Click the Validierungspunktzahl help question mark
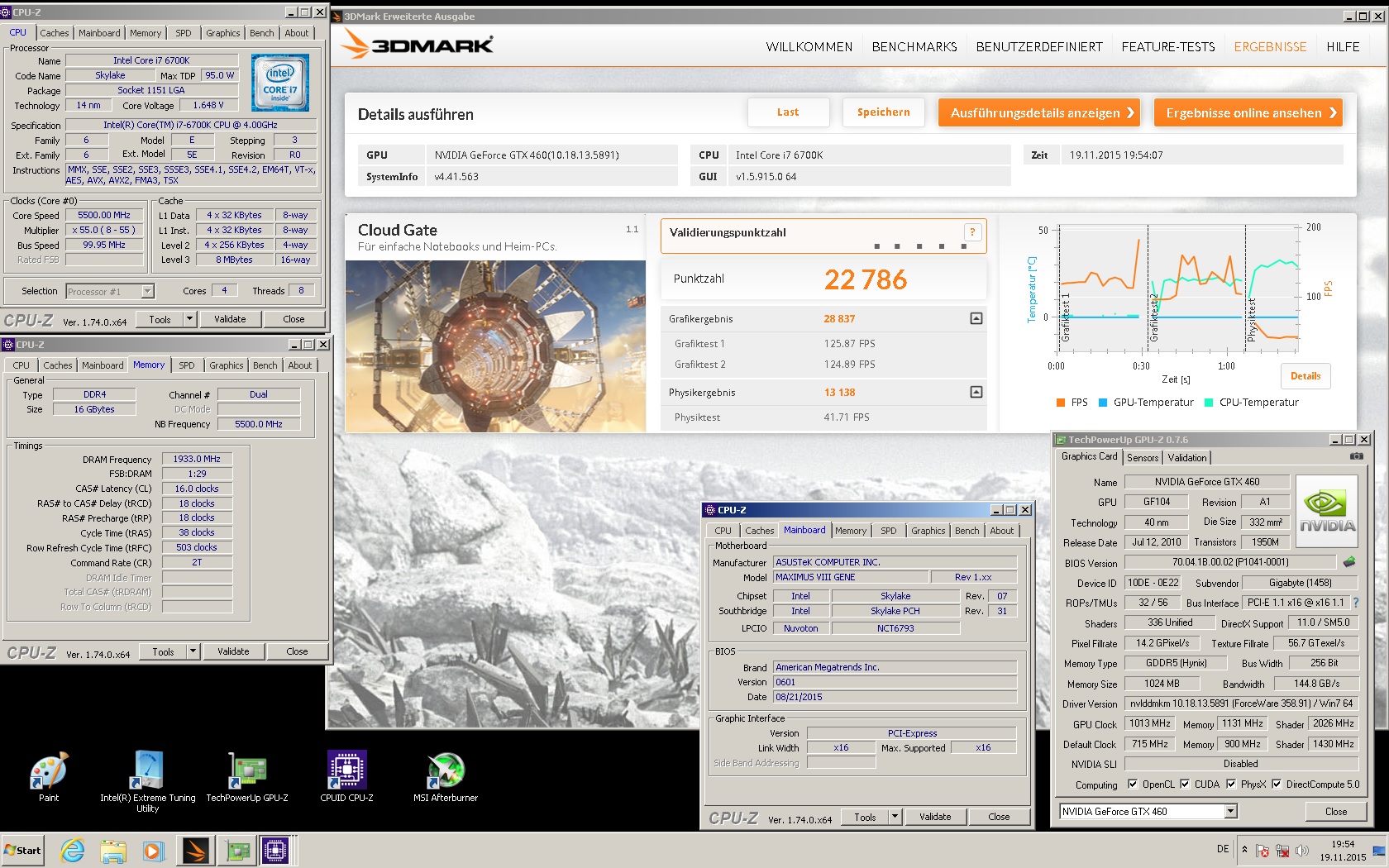Screen dimensions: 1389x868 972,232
